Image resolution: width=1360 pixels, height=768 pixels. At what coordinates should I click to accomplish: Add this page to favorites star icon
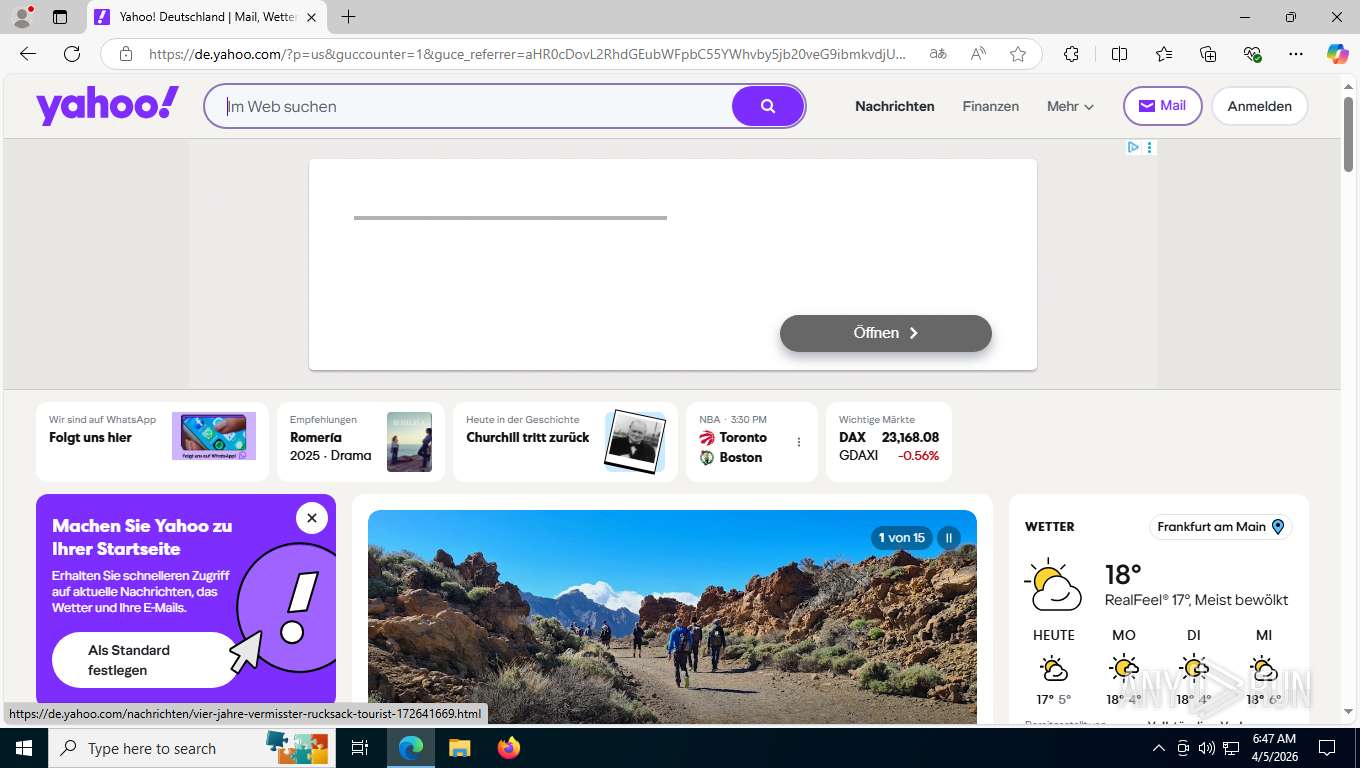[x=1018, y=54]
